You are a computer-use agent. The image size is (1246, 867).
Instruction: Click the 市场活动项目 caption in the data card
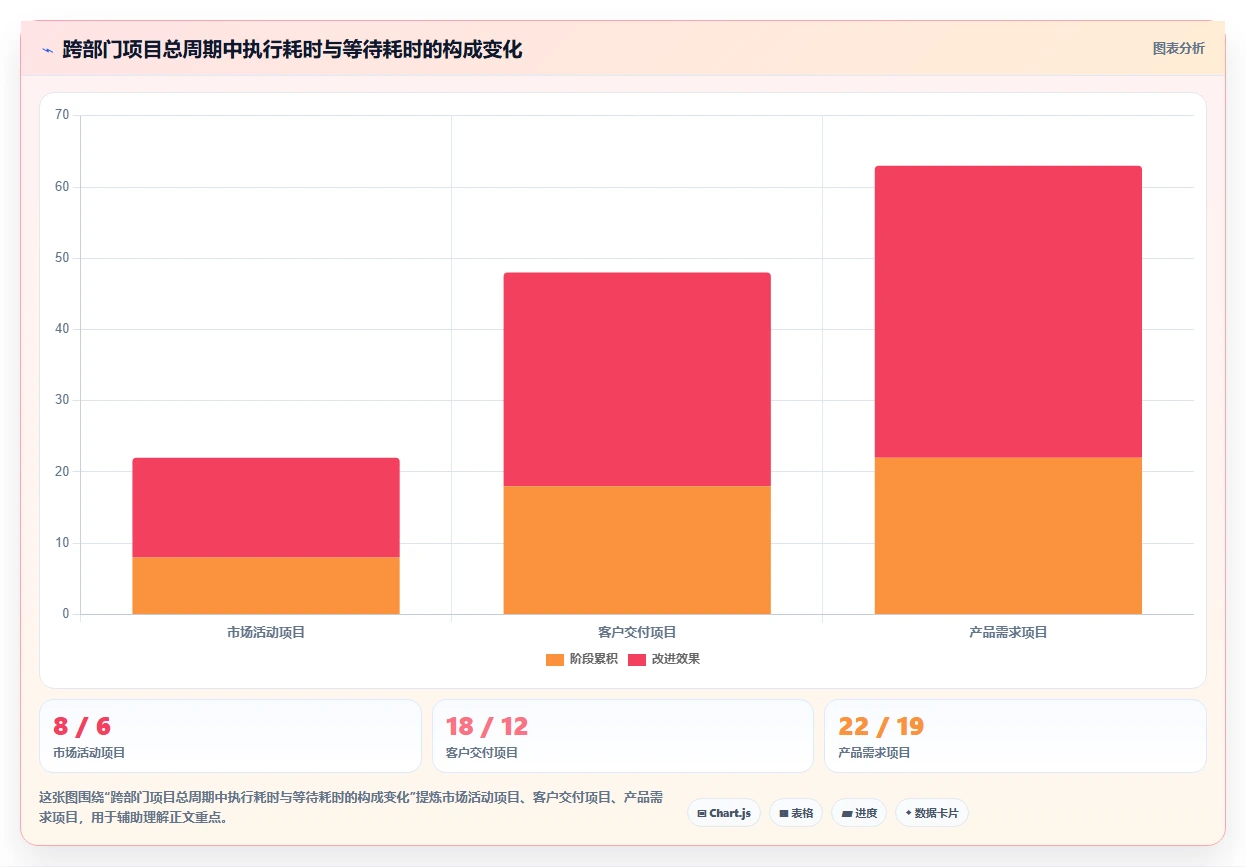[x=89, y=753]
